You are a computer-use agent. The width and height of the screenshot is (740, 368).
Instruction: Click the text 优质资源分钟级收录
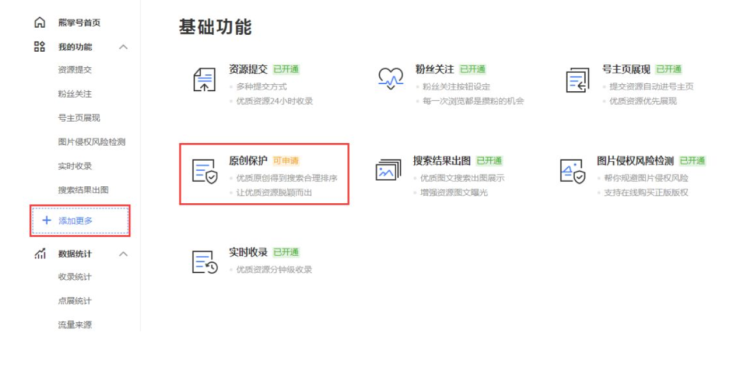[274, 270]
